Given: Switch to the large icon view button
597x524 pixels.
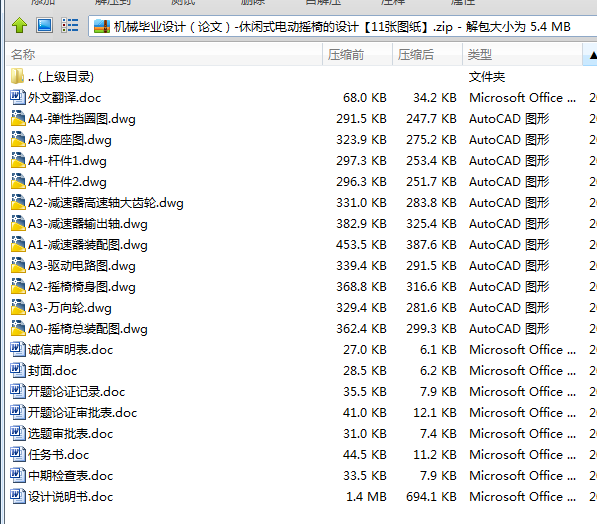Looking at the screenshot, I should point(44,25).
